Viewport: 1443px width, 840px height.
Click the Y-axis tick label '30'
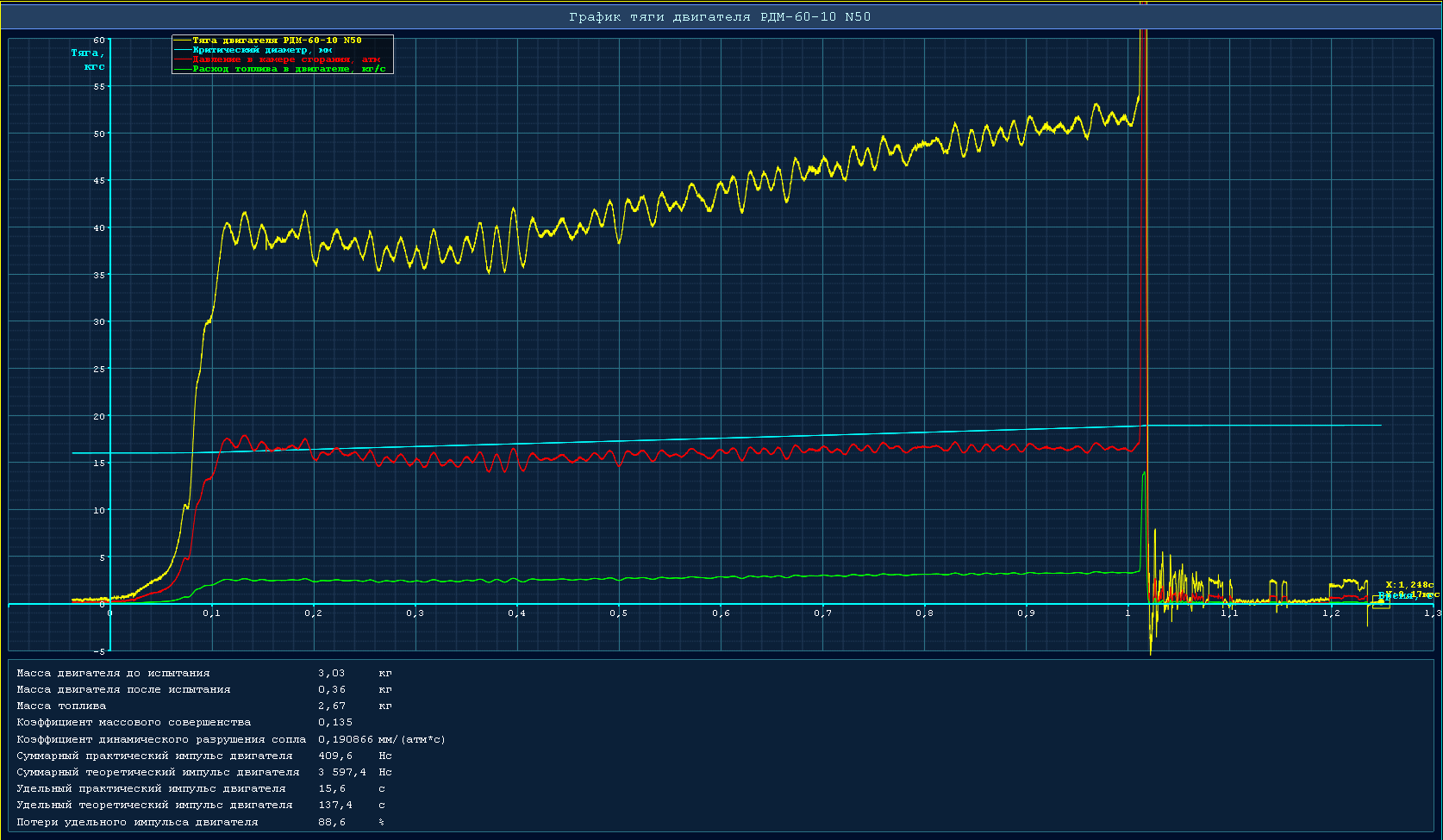99,322
